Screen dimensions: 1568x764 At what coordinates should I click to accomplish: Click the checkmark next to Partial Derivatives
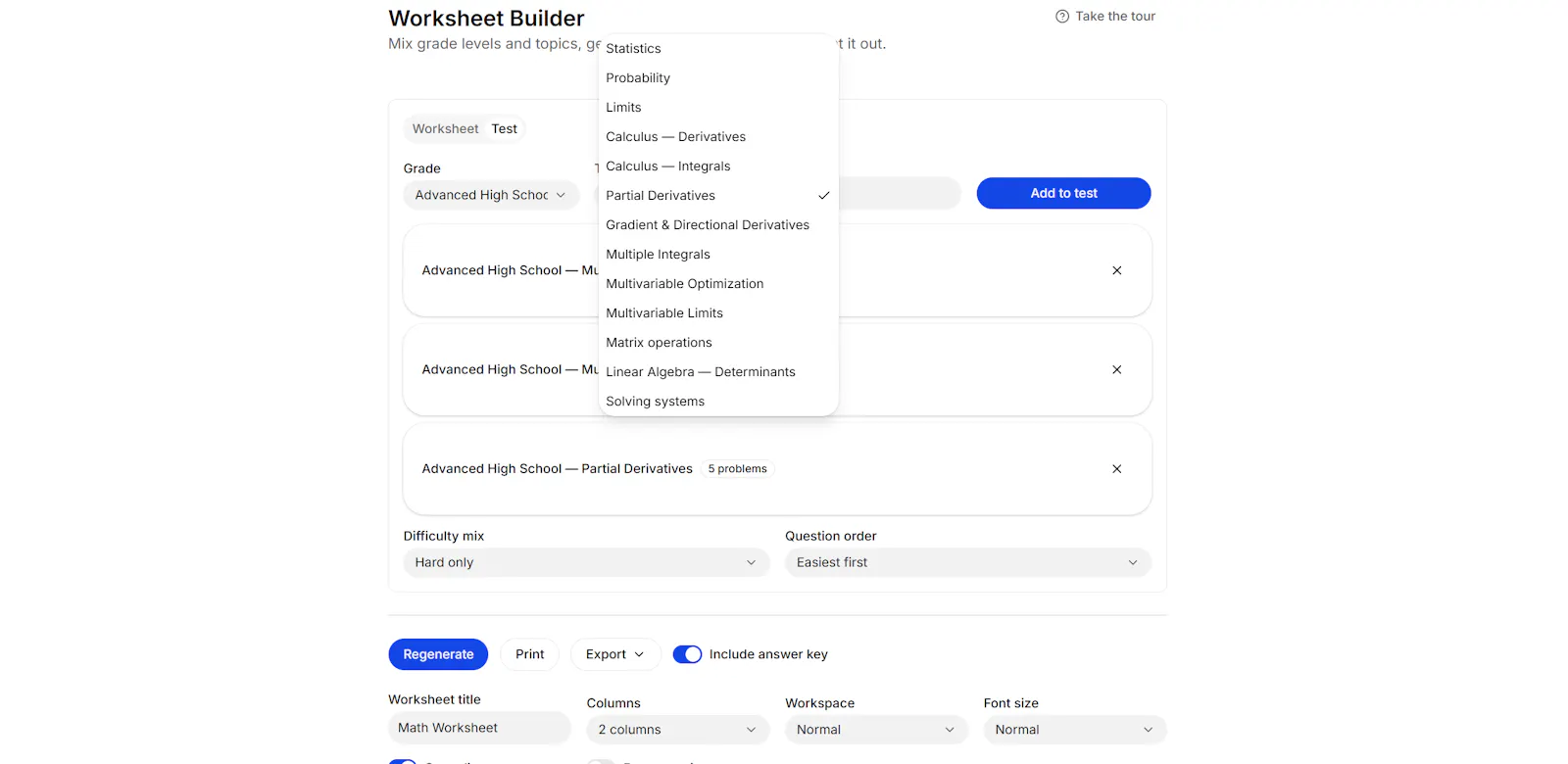(824, 196)
